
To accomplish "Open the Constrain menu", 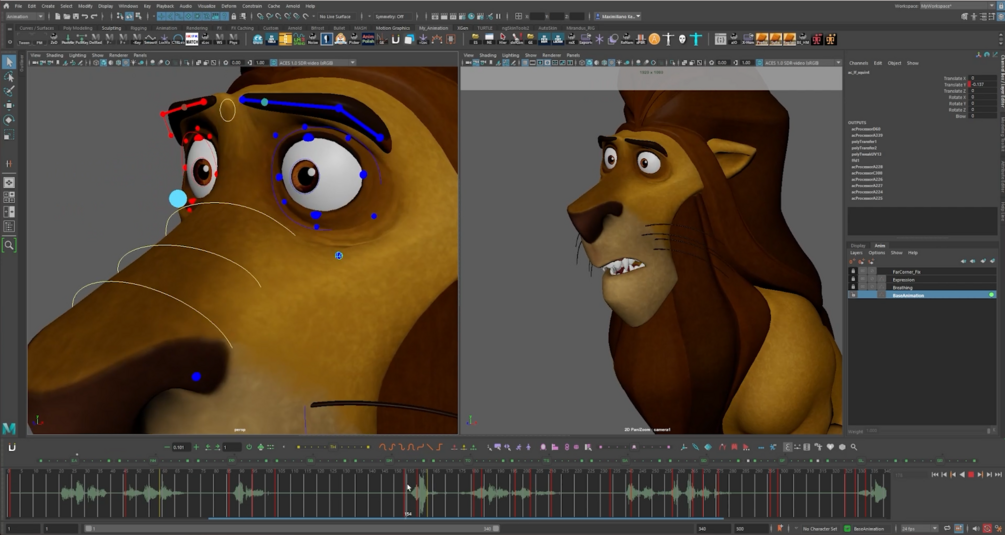I will pos(252,6).
